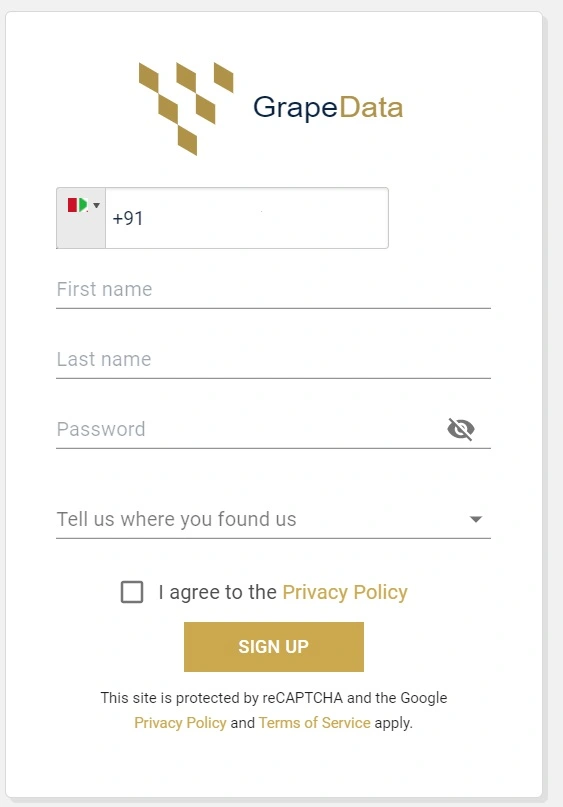Click the GrapeData brand name text
The image size is (563, 807).
click(x=328, y=108)
